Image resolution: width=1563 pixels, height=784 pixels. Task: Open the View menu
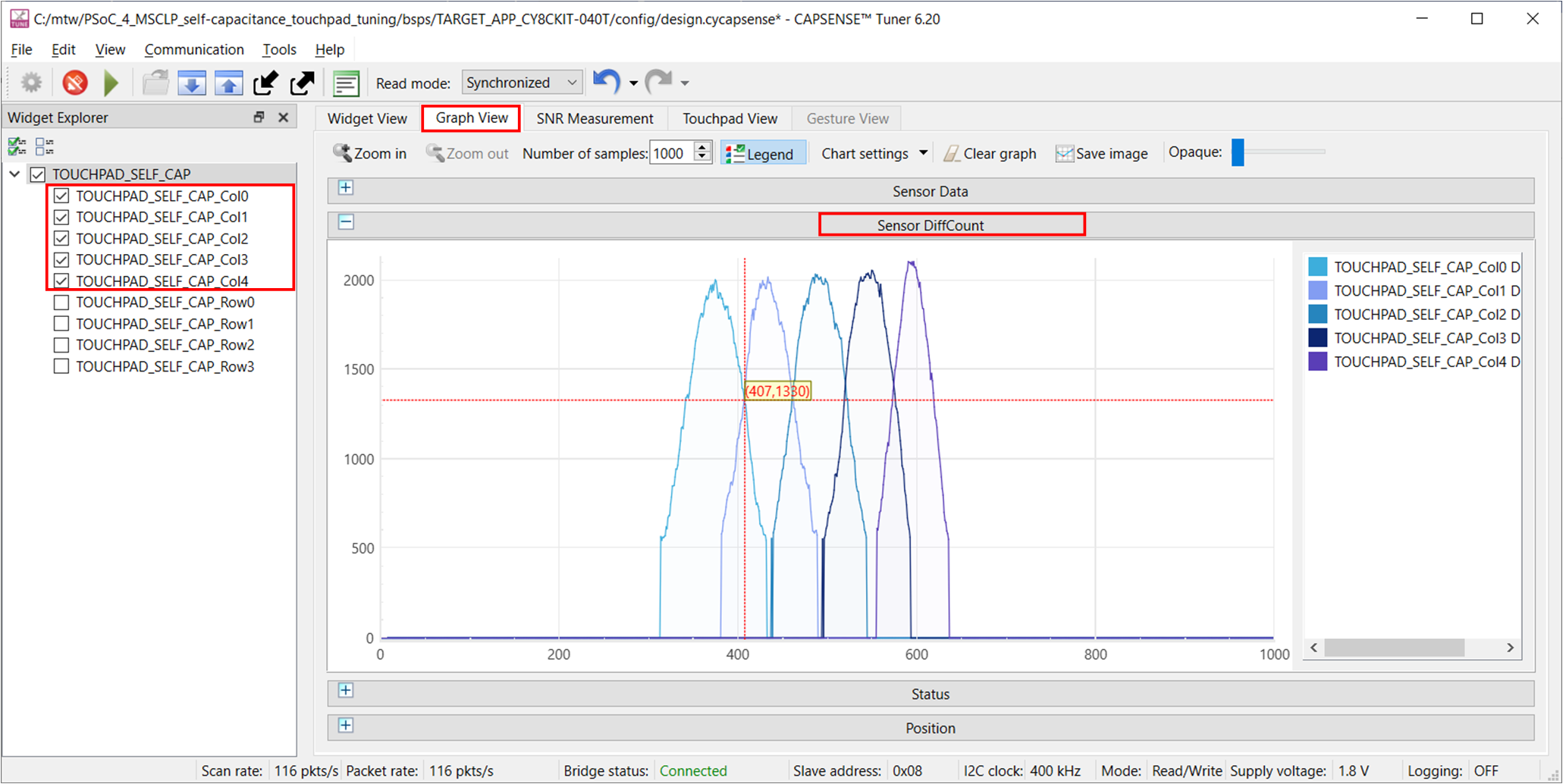(110, 49)
